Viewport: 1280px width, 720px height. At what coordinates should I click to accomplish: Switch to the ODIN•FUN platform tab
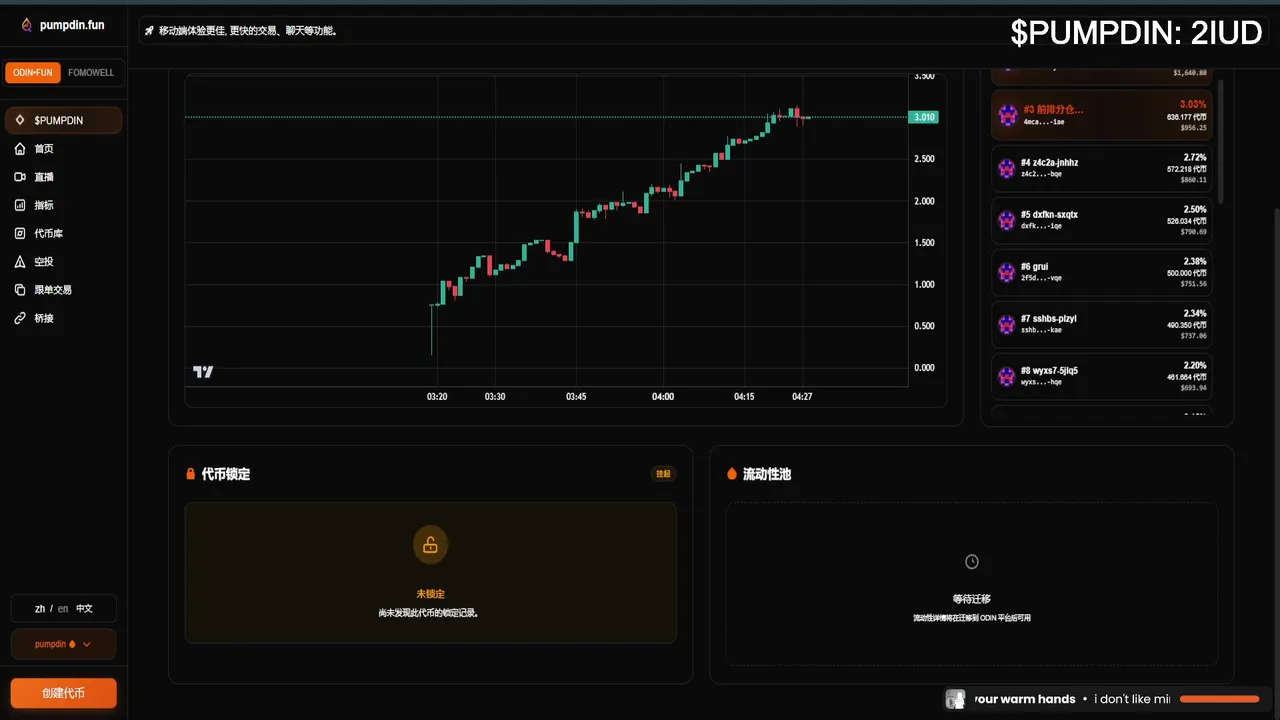click(33, 73)
